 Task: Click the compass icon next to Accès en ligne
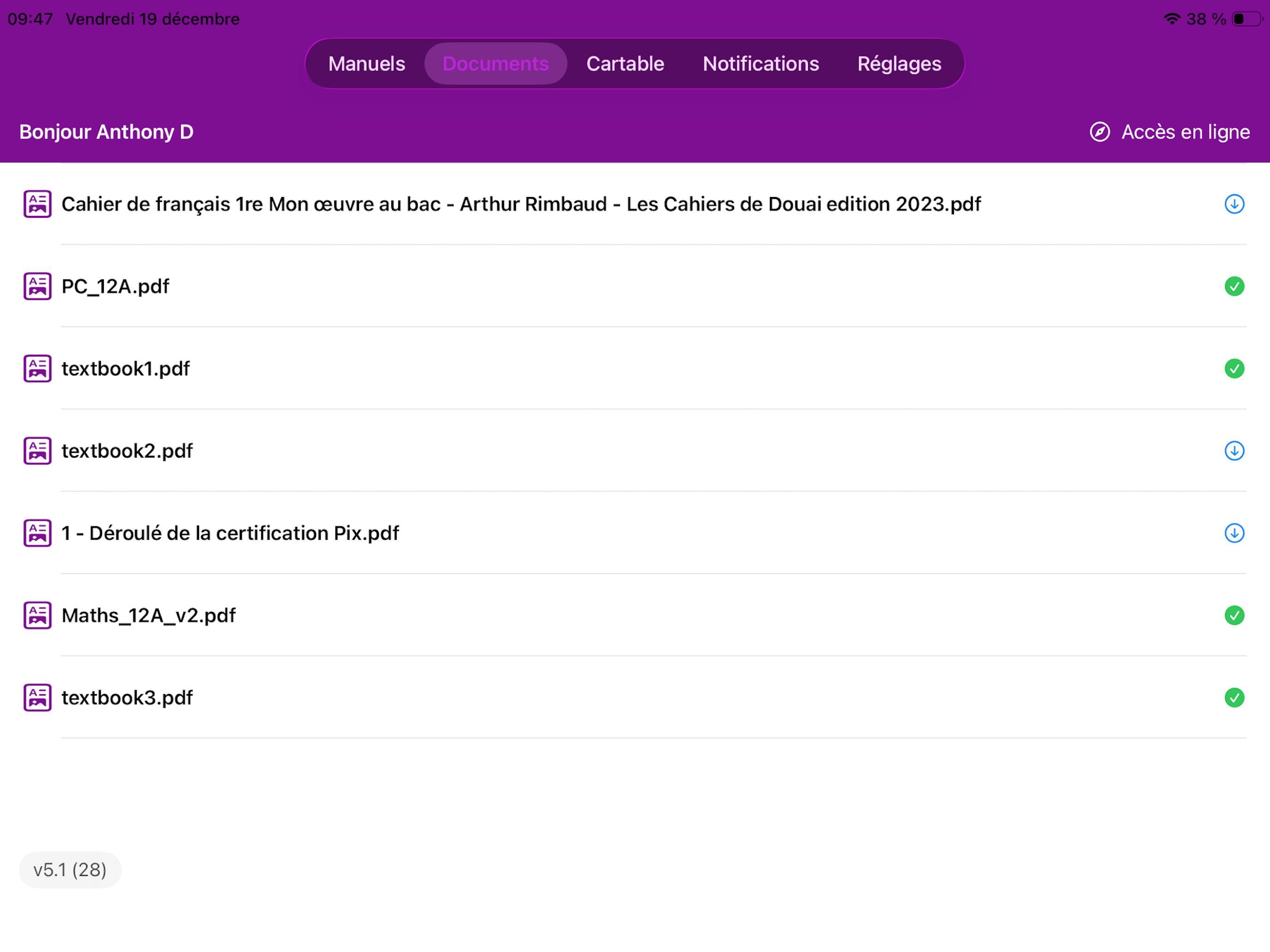pyautogui.click(x=1099, y=132)
